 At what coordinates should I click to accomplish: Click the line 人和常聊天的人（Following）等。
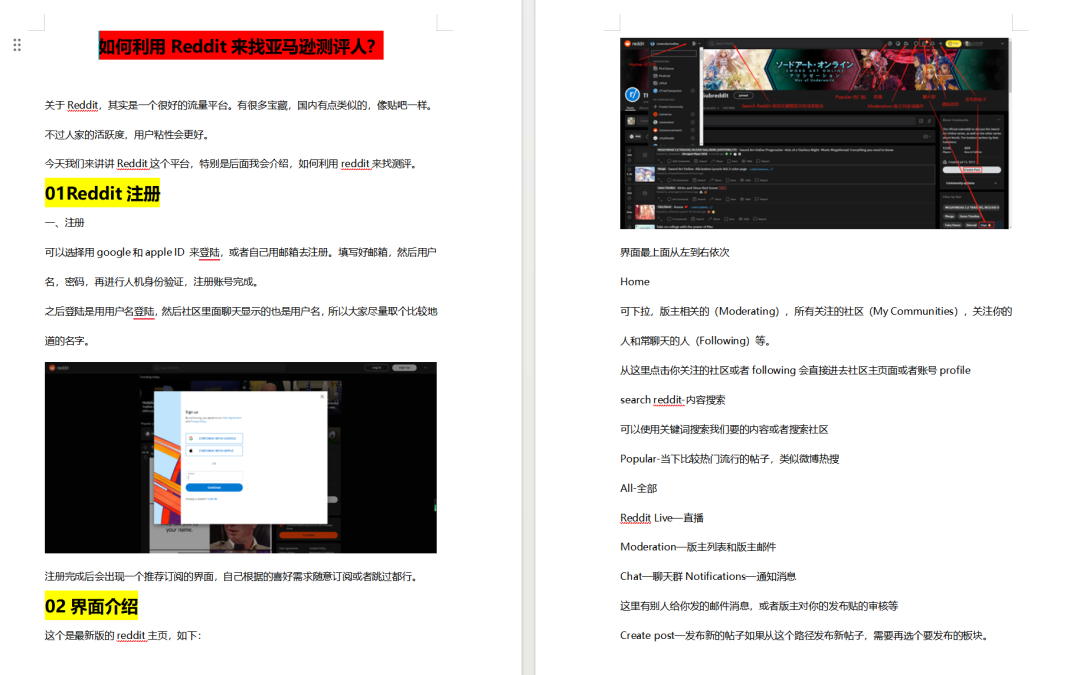[x=698, y=341]
